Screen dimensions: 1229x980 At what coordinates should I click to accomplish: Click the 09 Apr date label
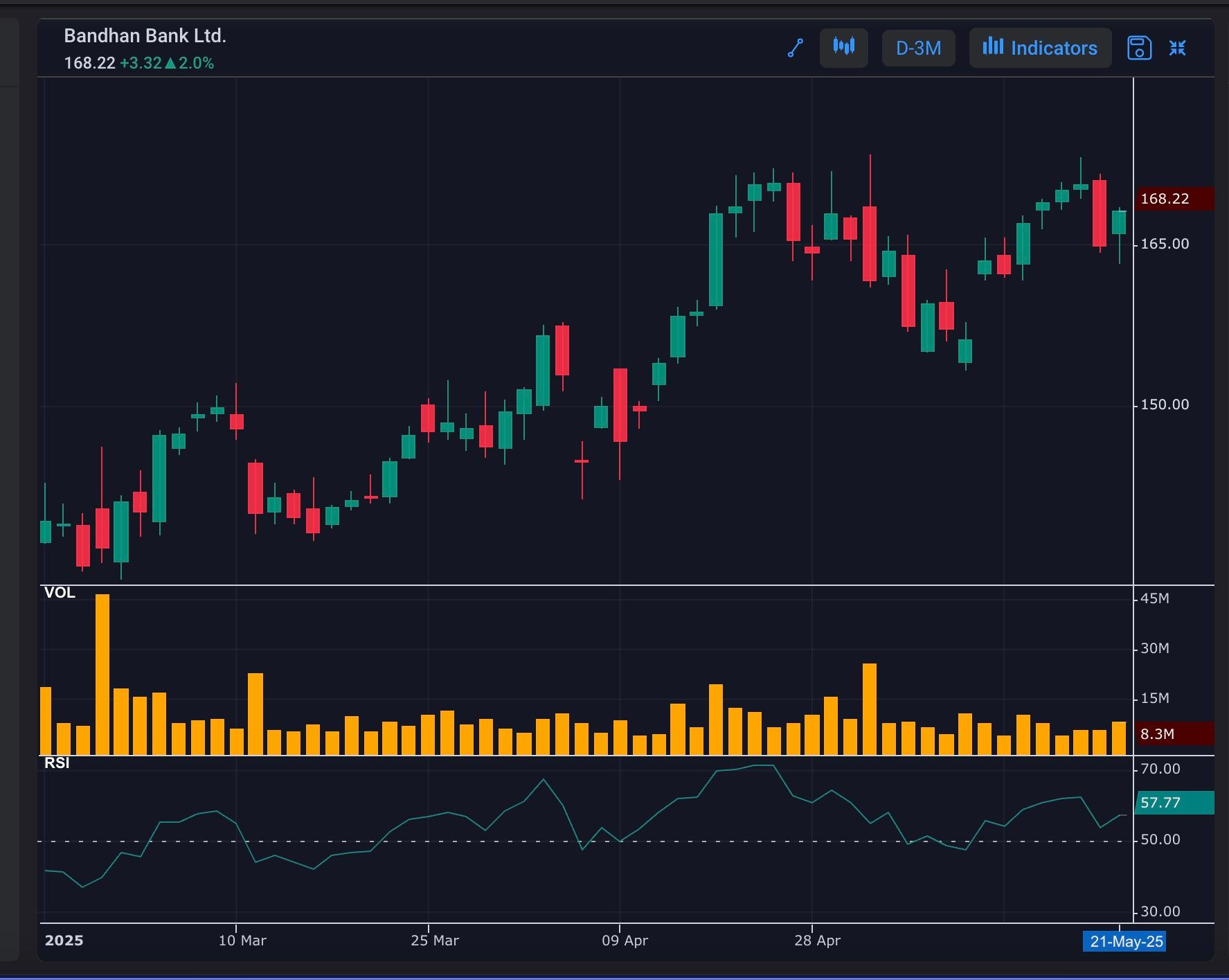point(625,941)
